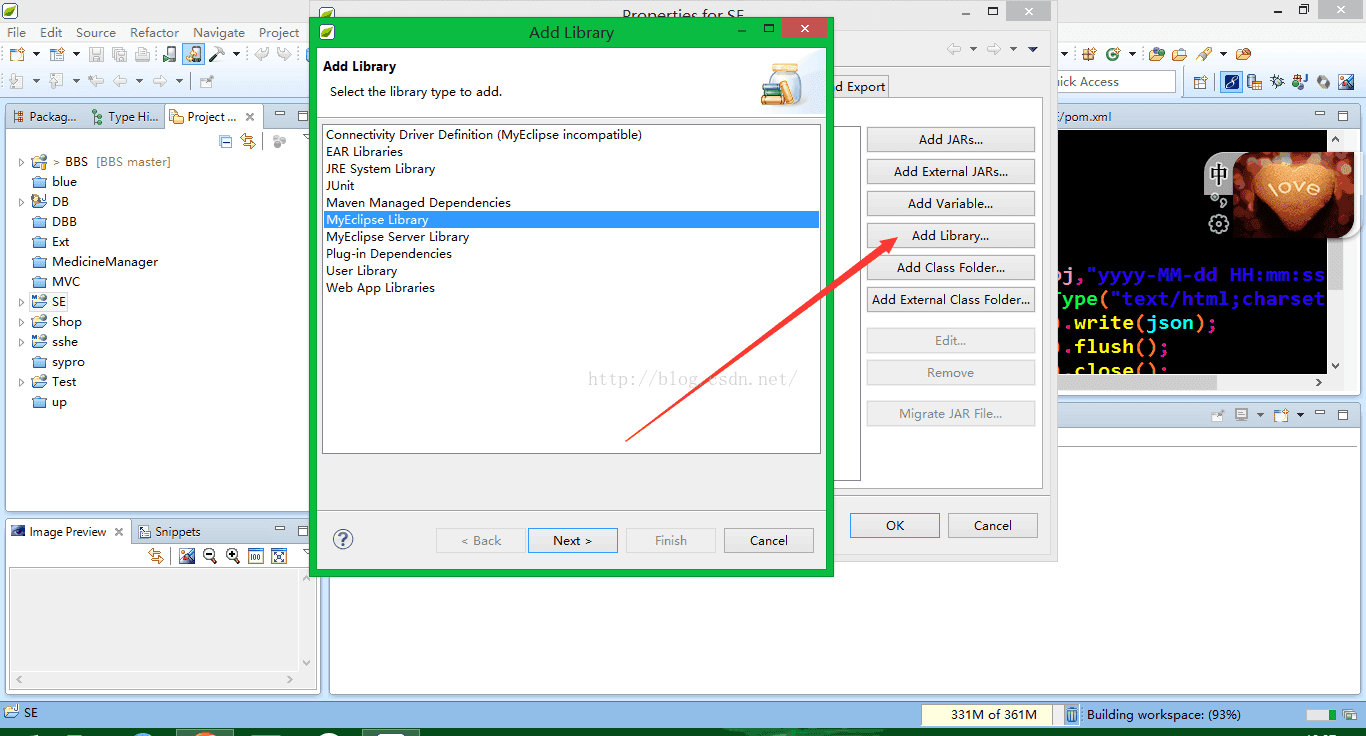Select Maven Managed Dependencies list item
Screen dimensions: 1366x736
571,203
